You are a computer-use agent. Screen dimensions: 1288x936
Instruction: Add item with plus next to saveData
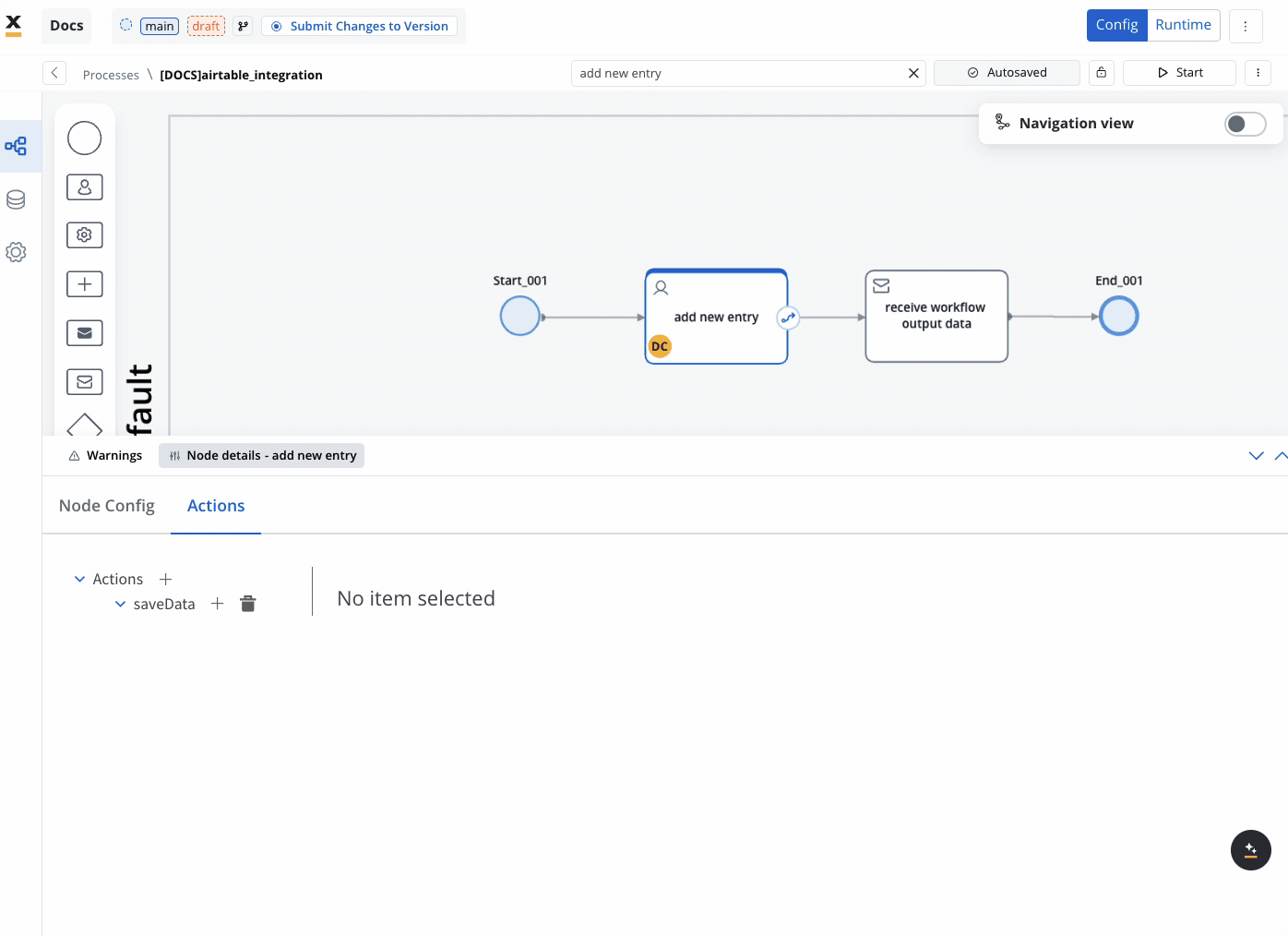pos(218,604)
